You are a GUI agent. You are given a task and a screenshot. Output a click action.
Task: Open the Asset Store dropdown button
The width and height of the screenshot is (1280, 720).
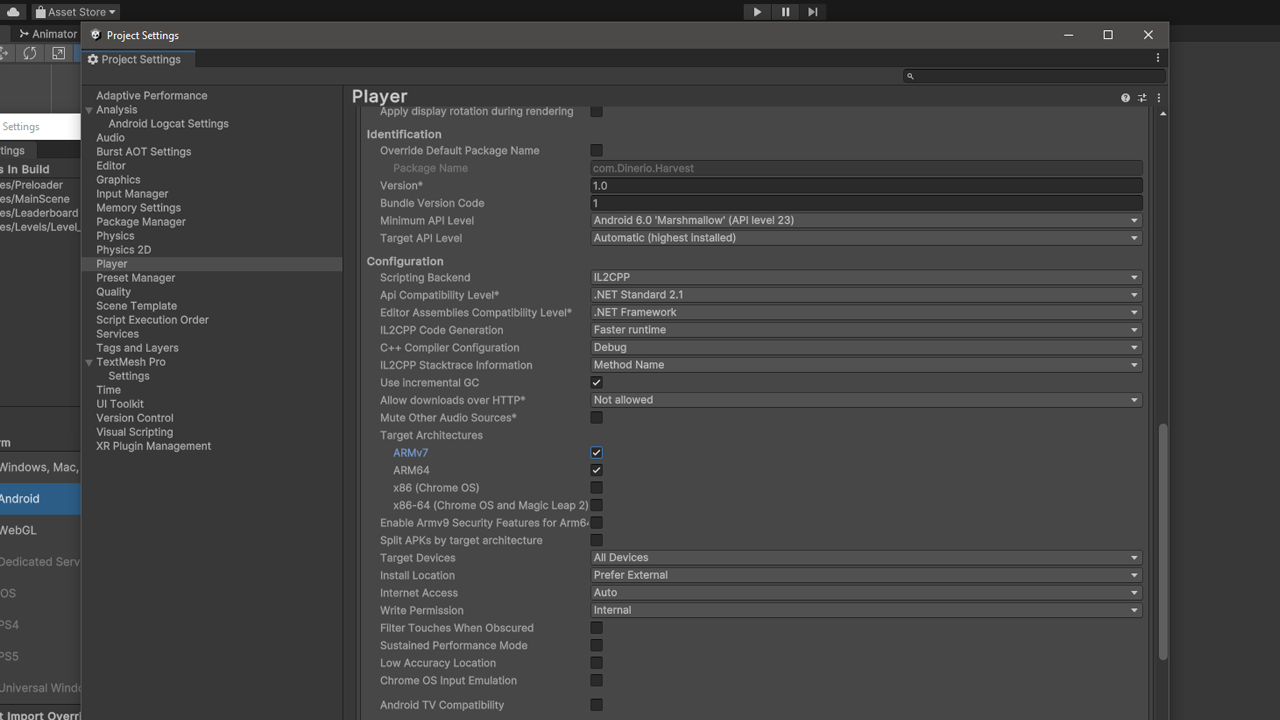click(75, 12)
